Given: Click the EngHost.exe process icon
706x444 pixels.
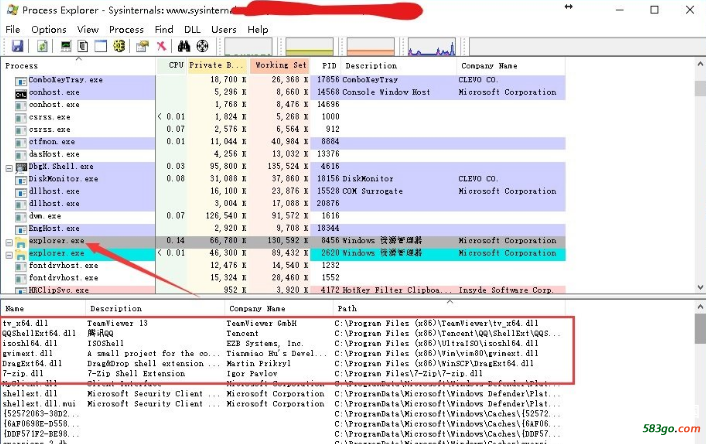Looking at the screenshot, I should tap(21, 230).
